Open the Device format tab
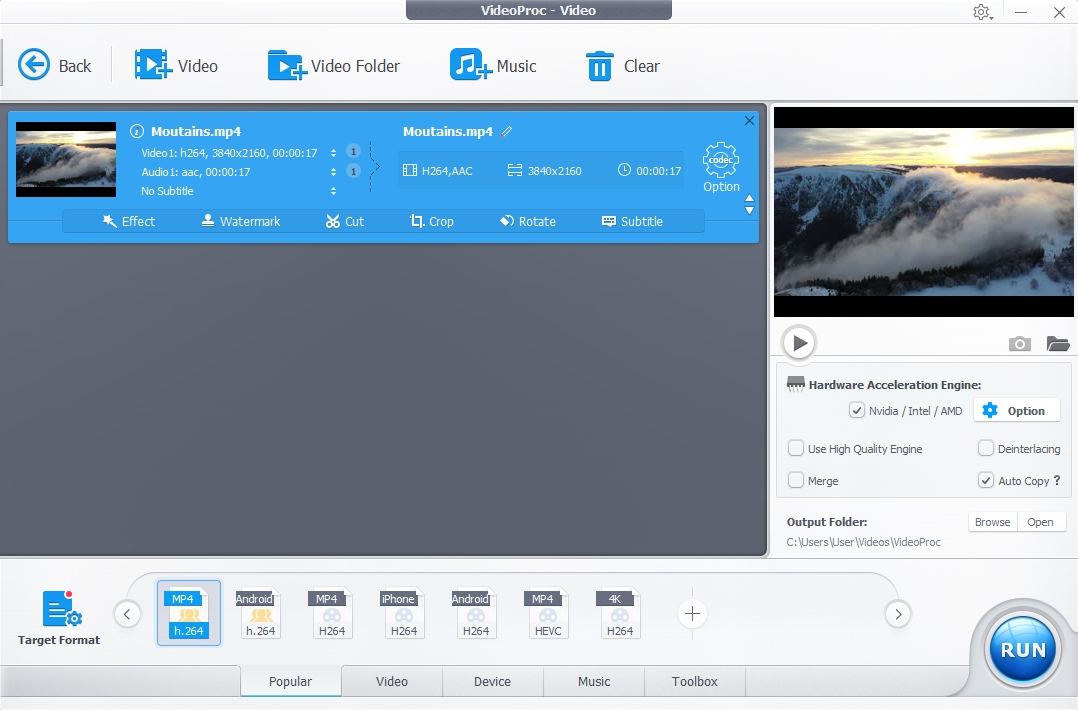 point(492,681)
